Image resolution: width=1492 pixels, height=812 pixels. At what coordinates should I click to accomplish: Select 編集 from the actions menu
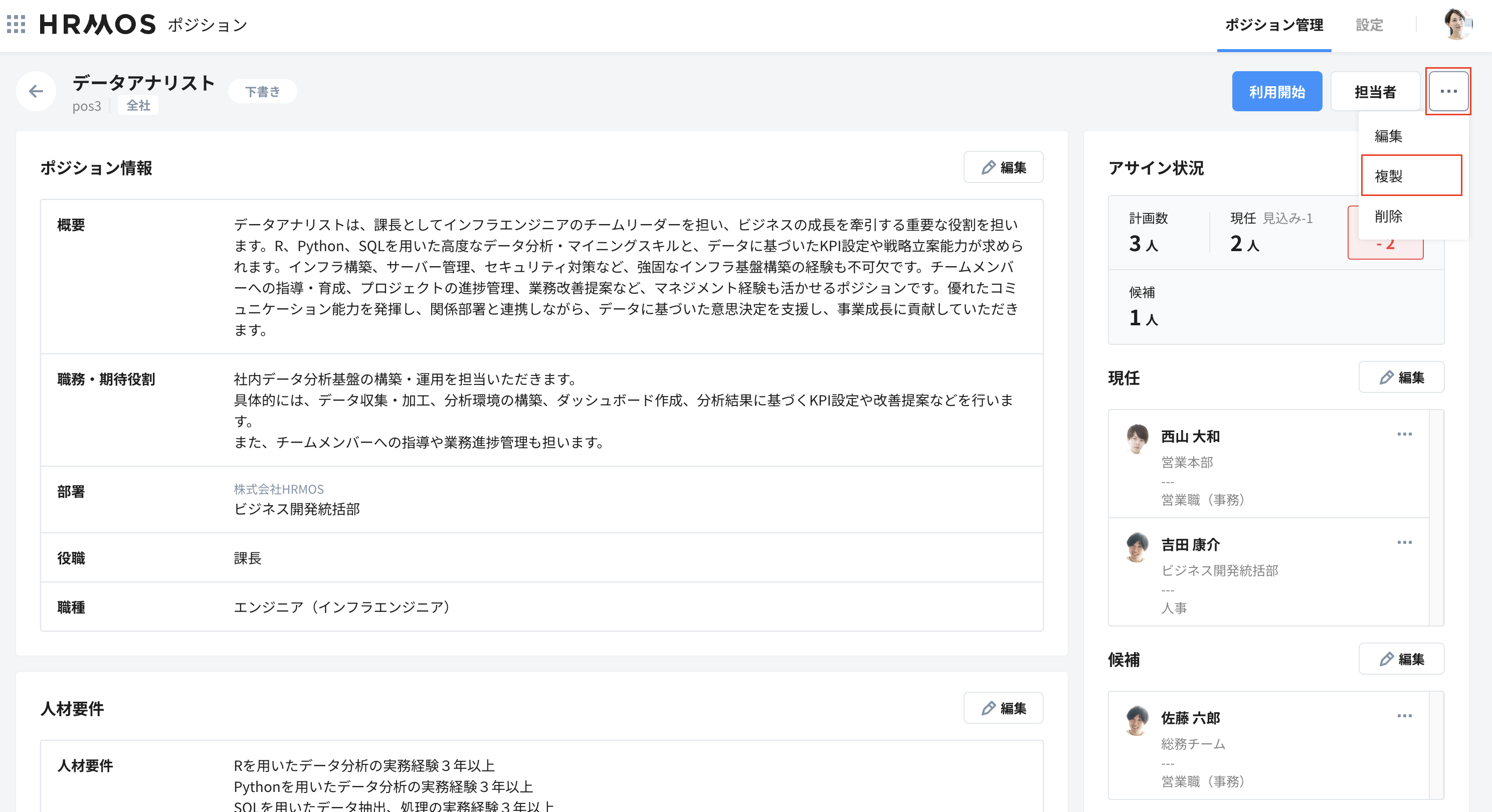point(1389,137)
